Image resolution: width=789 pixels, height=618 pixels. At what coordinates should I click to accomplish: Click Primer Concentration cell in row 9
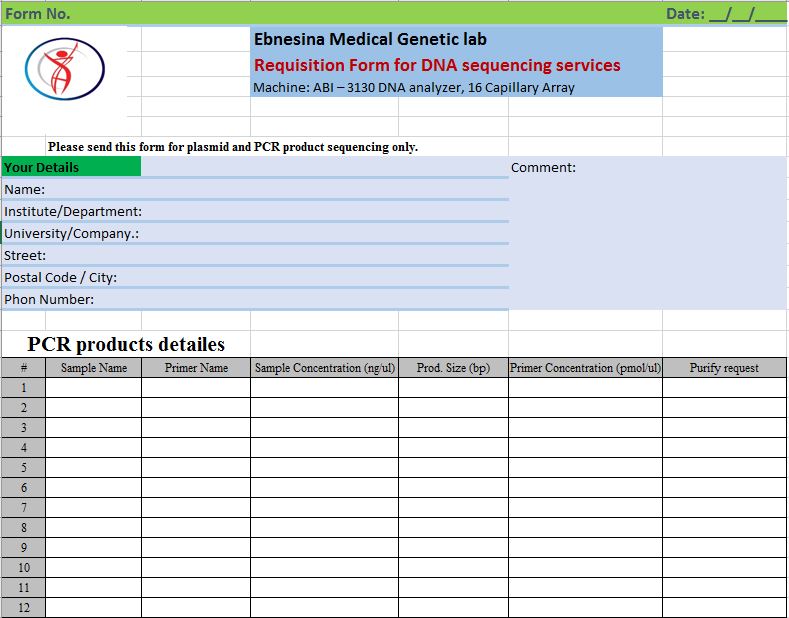coord(585,548)
